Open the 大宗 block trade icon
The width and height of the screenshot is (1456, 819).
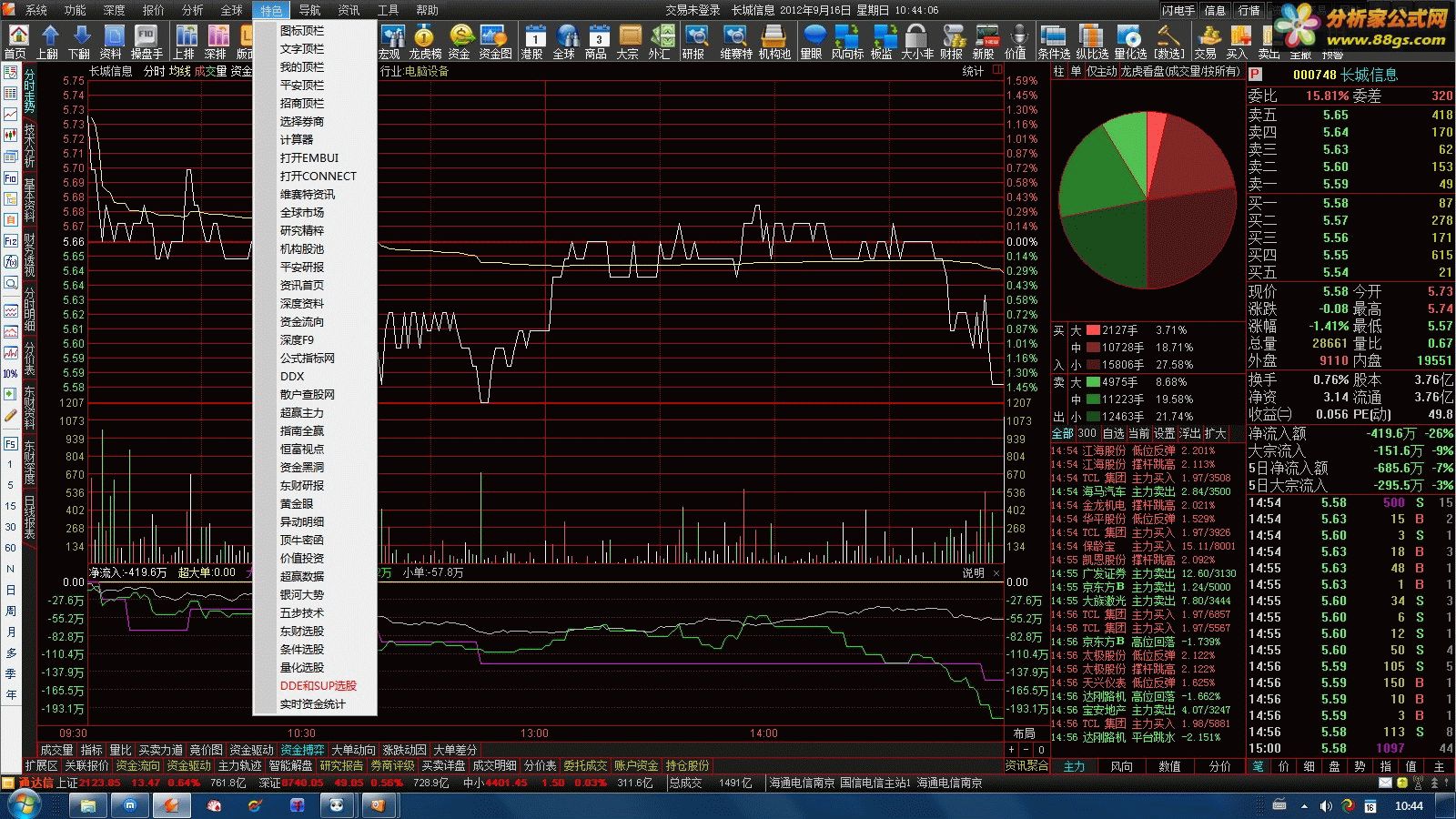pyautogui.click(x=629, y=42)
